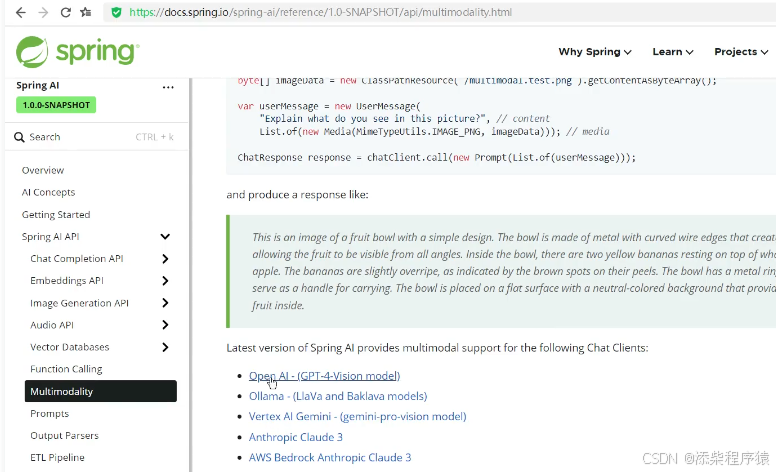Expand the Audio API chevron

point(165,325)
